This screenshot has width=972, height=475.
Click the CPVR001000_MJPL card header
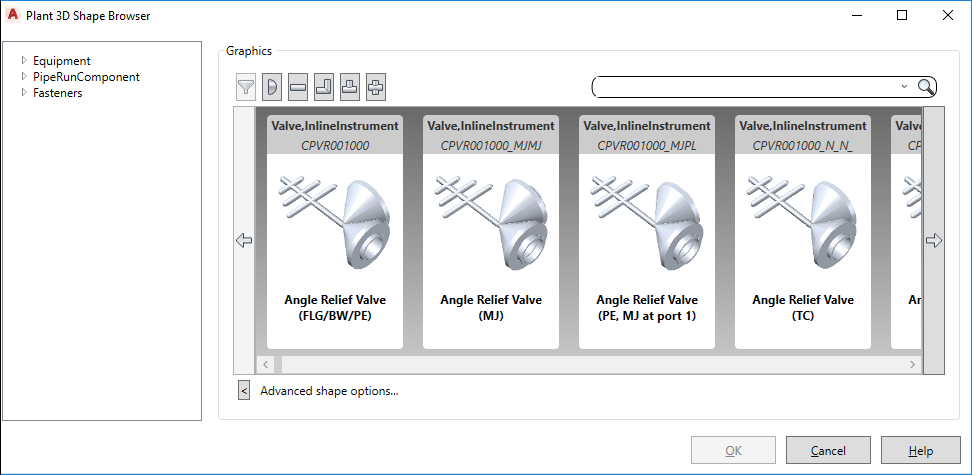(x=647, y=135)
